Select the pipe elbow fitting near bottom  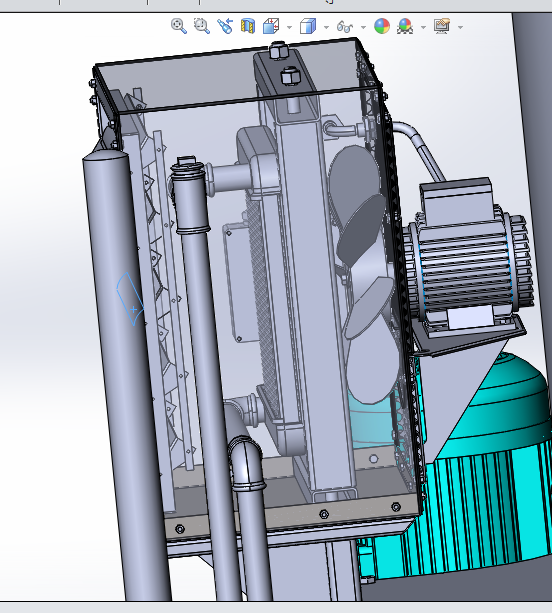tap(246, 461)
